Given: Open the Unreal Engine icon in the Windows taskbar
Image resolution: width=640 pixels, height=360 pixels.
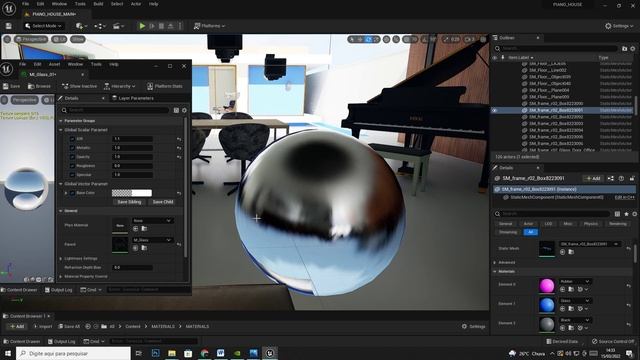Looking at the screenshot, I should coord(270,353).
